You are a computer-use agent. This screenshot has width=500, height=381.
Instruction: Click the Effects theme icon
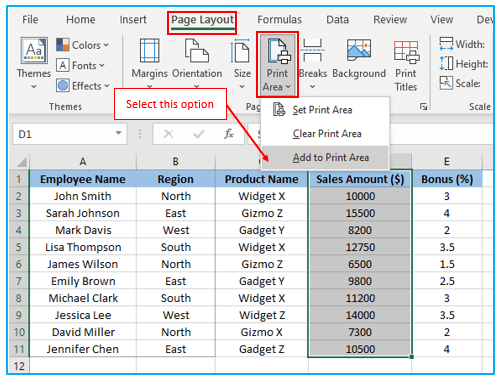(63, 86)
